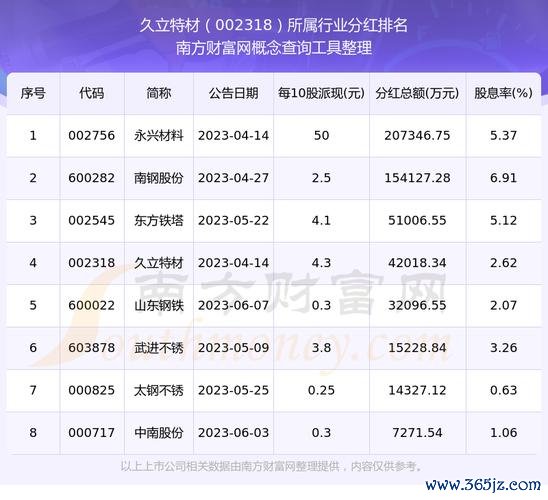Click subtitle 南方财富网概念查询工具整理
This screenshot has height=500, width=548.
click(x=273, y=48)
